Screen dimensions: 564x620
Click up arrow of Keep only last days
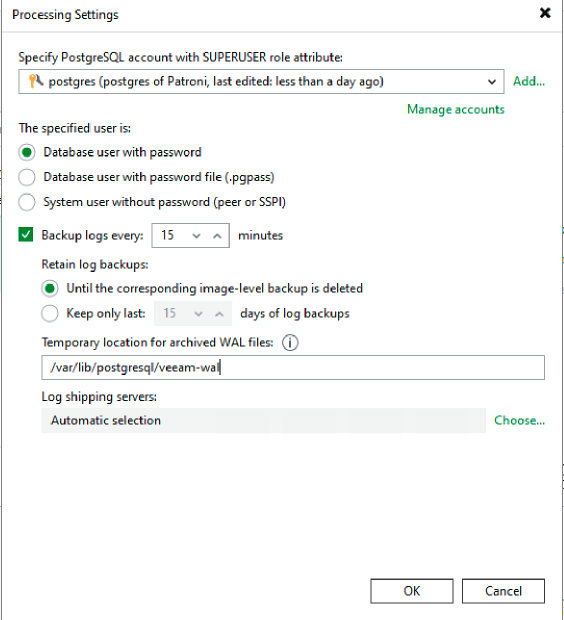coord(219,314)
